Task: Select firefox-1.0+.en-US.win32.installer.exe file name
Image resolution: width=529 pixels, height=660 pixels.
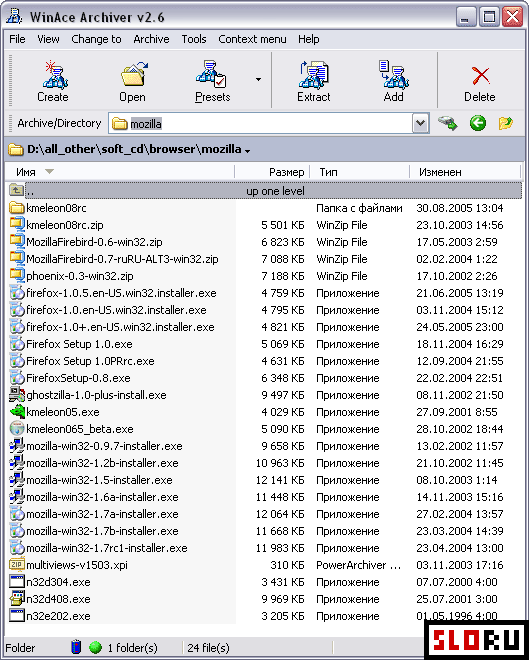Action: coord(120,327)
